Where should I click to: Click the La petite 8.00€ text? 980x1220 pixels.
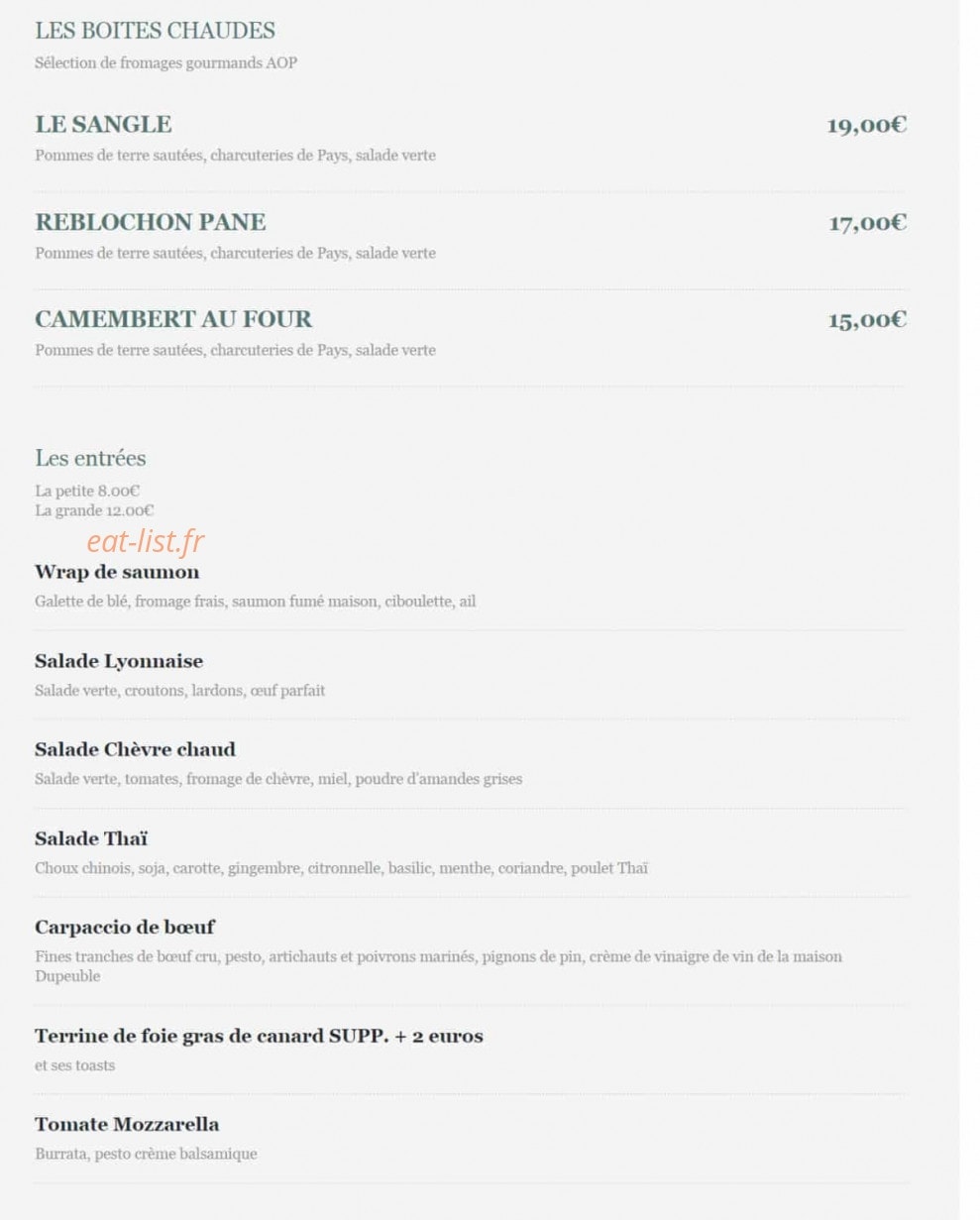[x=87, y=491]
